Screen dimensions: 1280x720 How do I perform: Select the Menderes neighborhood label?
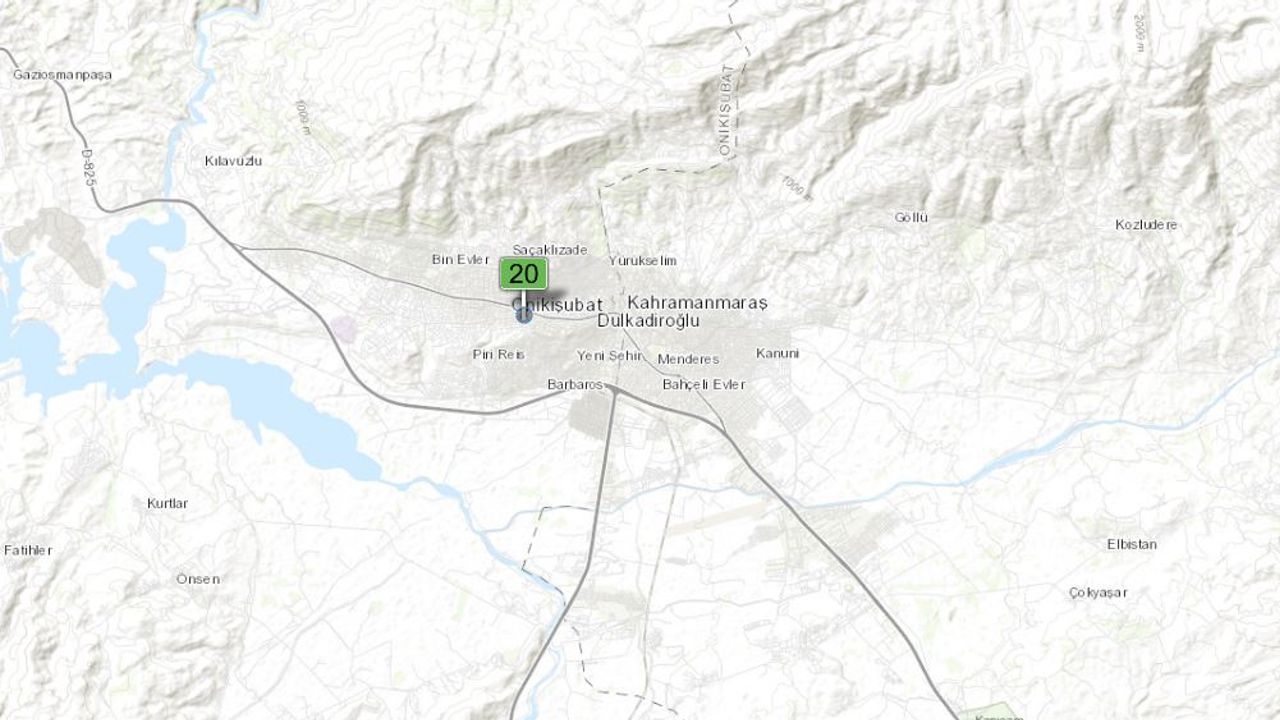(688, 359)
